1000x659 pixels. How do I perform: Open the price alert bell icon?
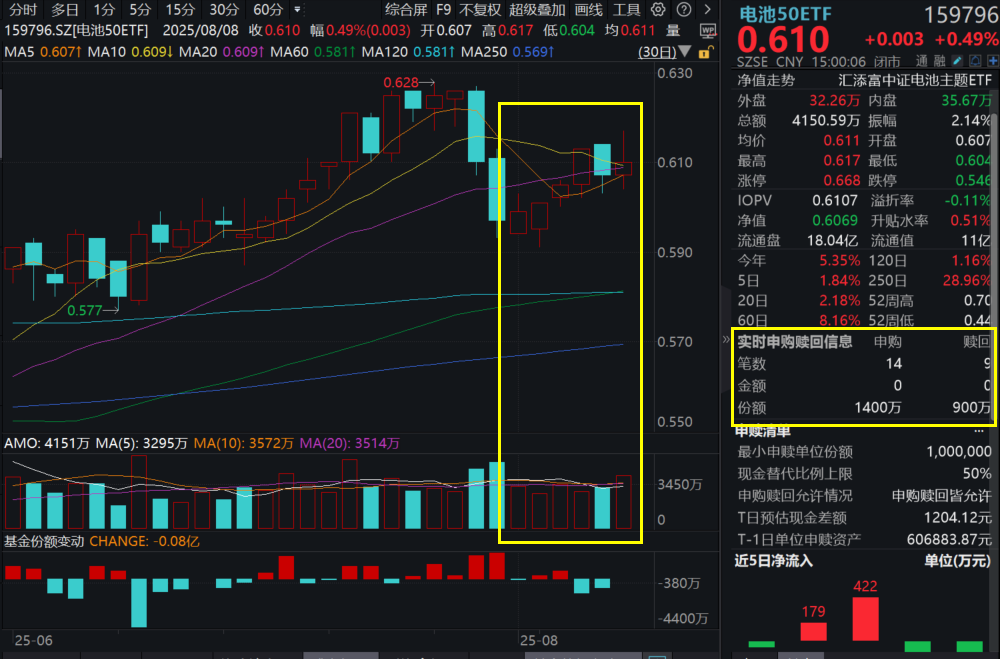point(974,61)
